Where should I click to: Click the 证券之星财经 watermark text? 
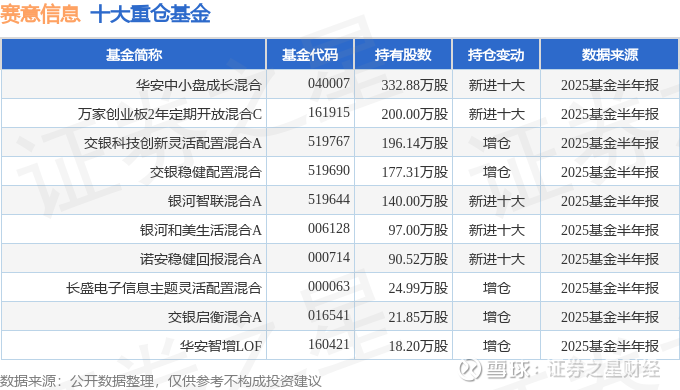pyautogui.click(x=603, y=370)
